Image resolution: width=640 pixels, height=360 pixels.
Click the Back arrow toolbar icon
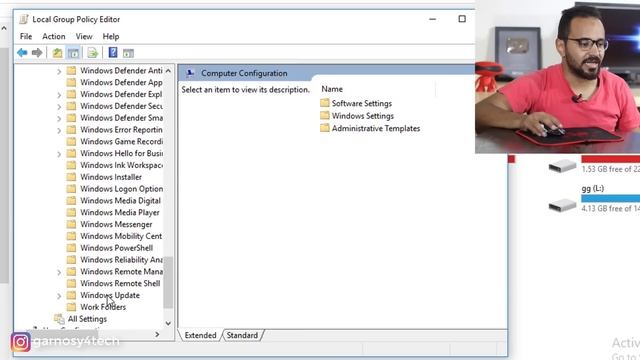pos(22,53)
